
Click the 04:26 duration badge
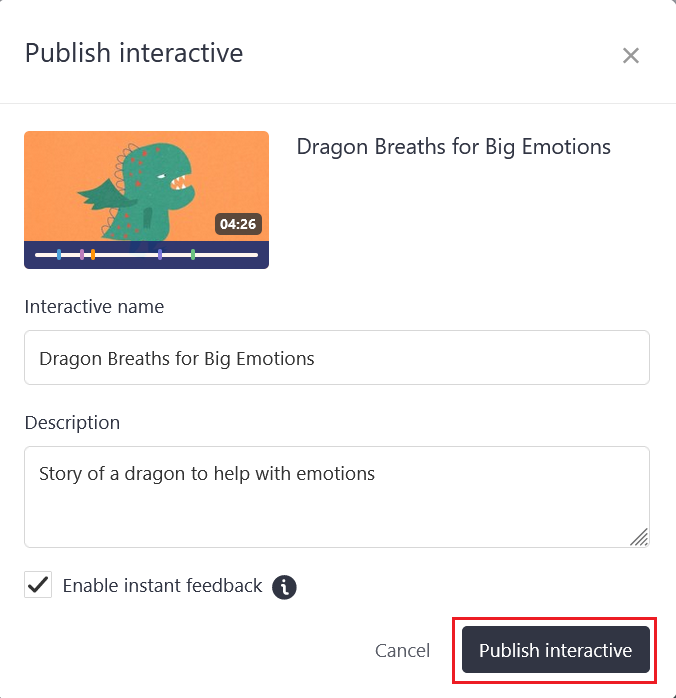pyautogui.click(x=238, y=224)
